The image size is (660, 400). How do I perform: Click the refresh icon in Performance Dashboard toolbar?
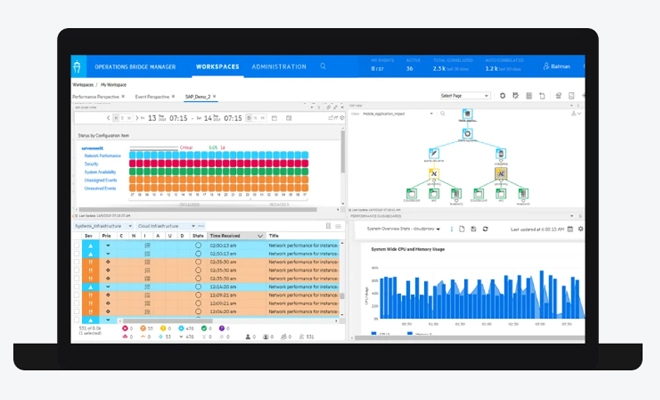[x=485, y=229]
